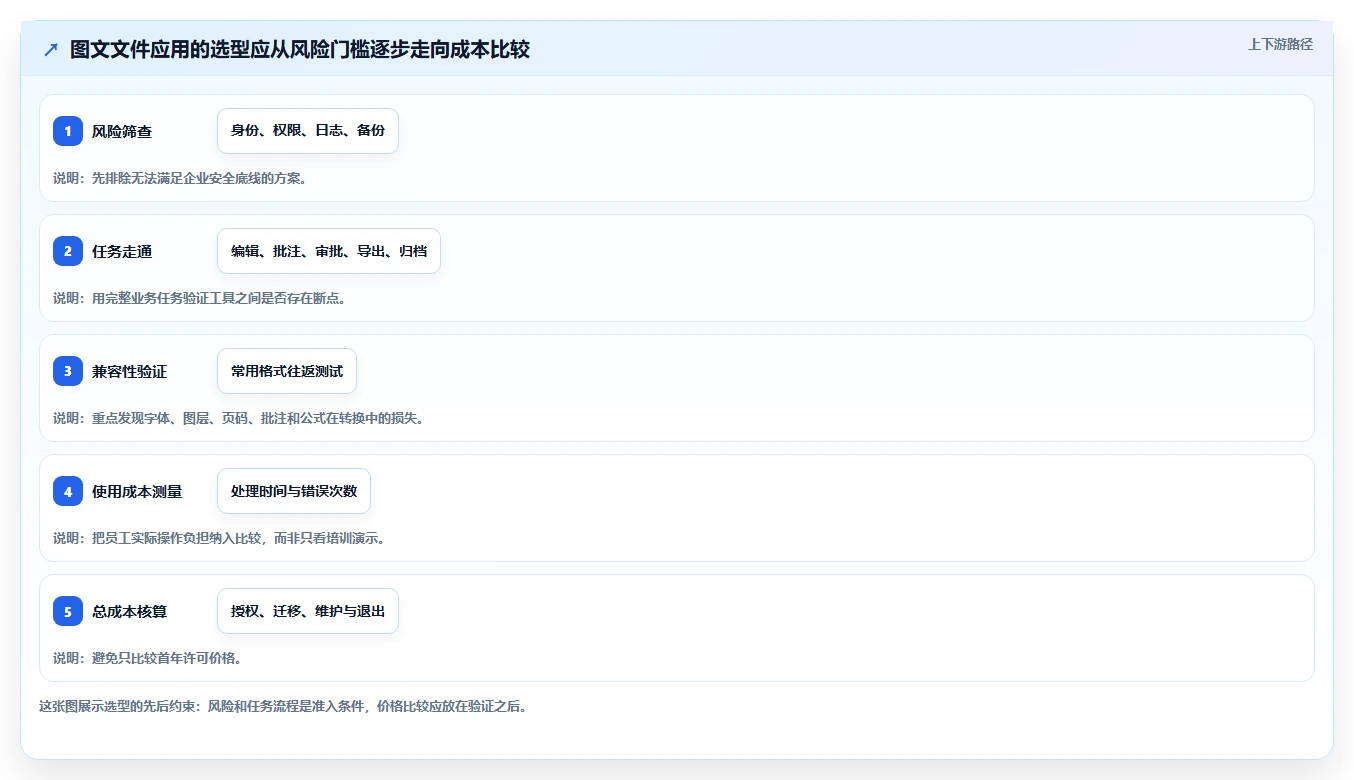Viewport: 1354px width, 780px height.
Task: Select the 授权、迁移、维护与退出 chip
Action: coord(308,611)
